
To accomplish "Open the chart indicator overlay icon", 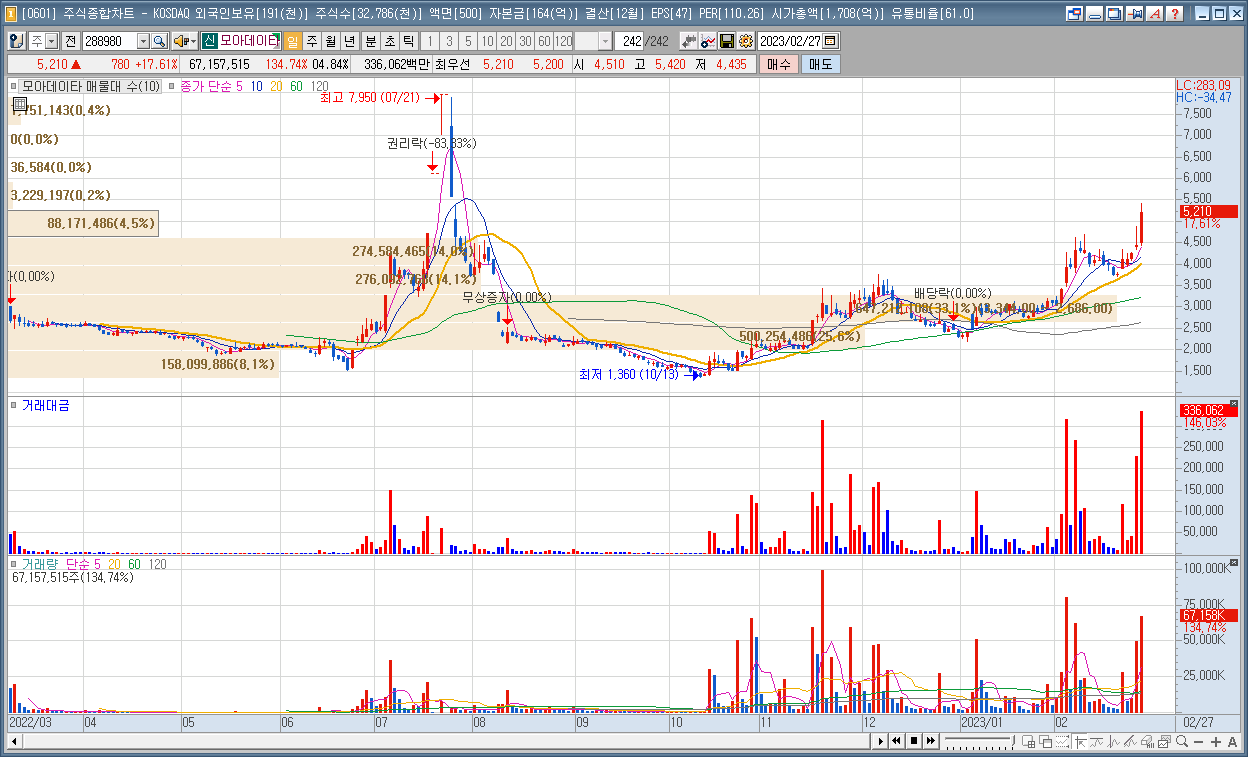I will click(x=708, y=41).
